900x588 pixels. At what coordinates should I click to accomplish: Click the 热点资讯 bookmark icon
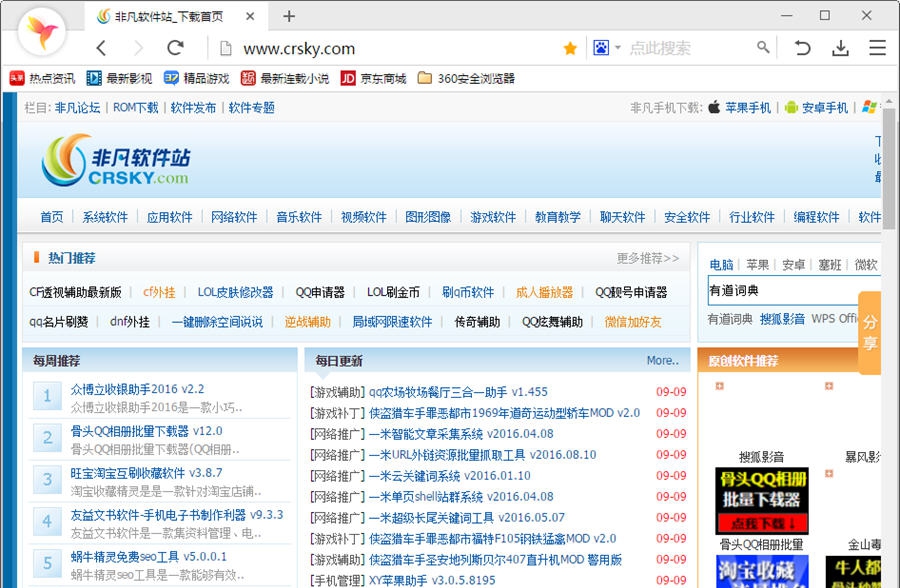(x=16, y=77)
